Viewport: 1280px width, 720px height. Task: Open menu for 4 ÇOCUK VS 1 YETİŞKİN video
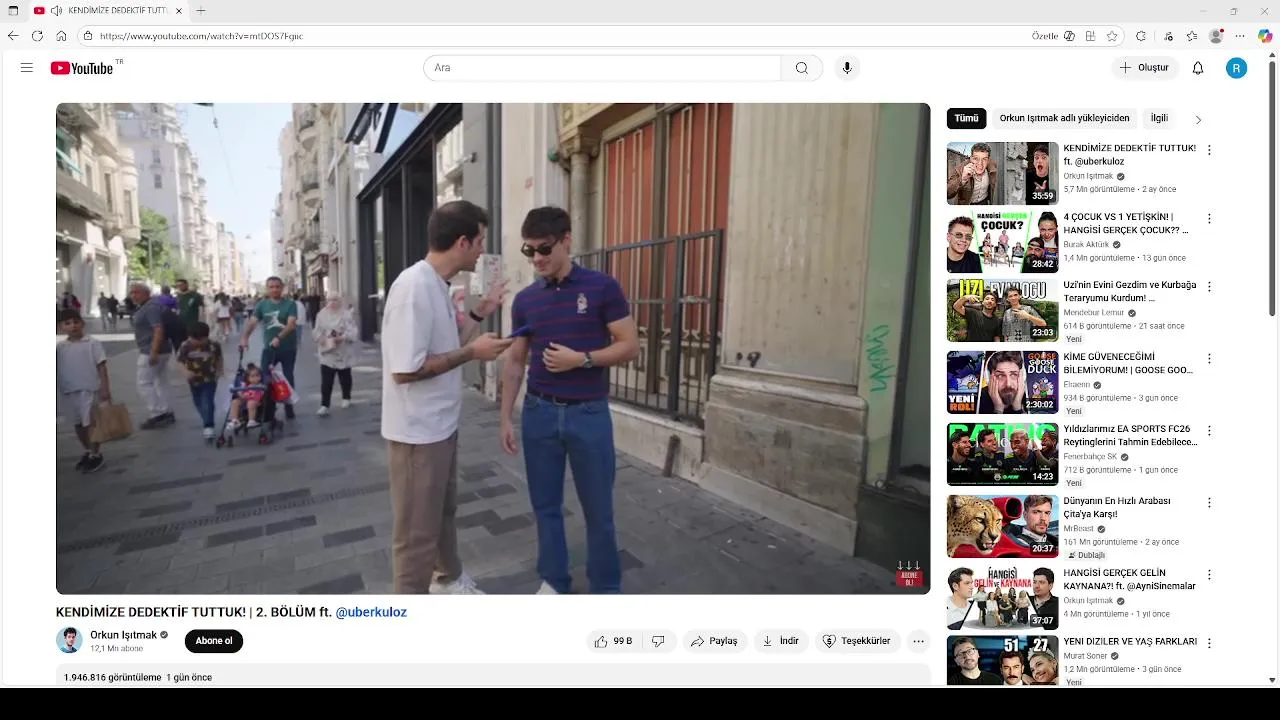coord(1209,218)
